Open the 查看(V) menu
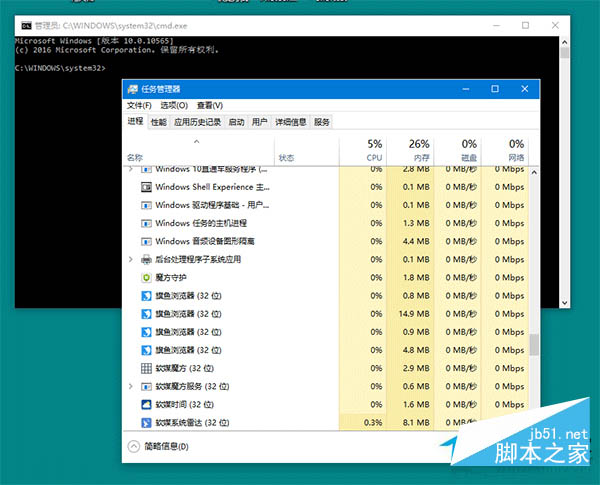This screenshot has height=485, width=600. tap(210, 105)
